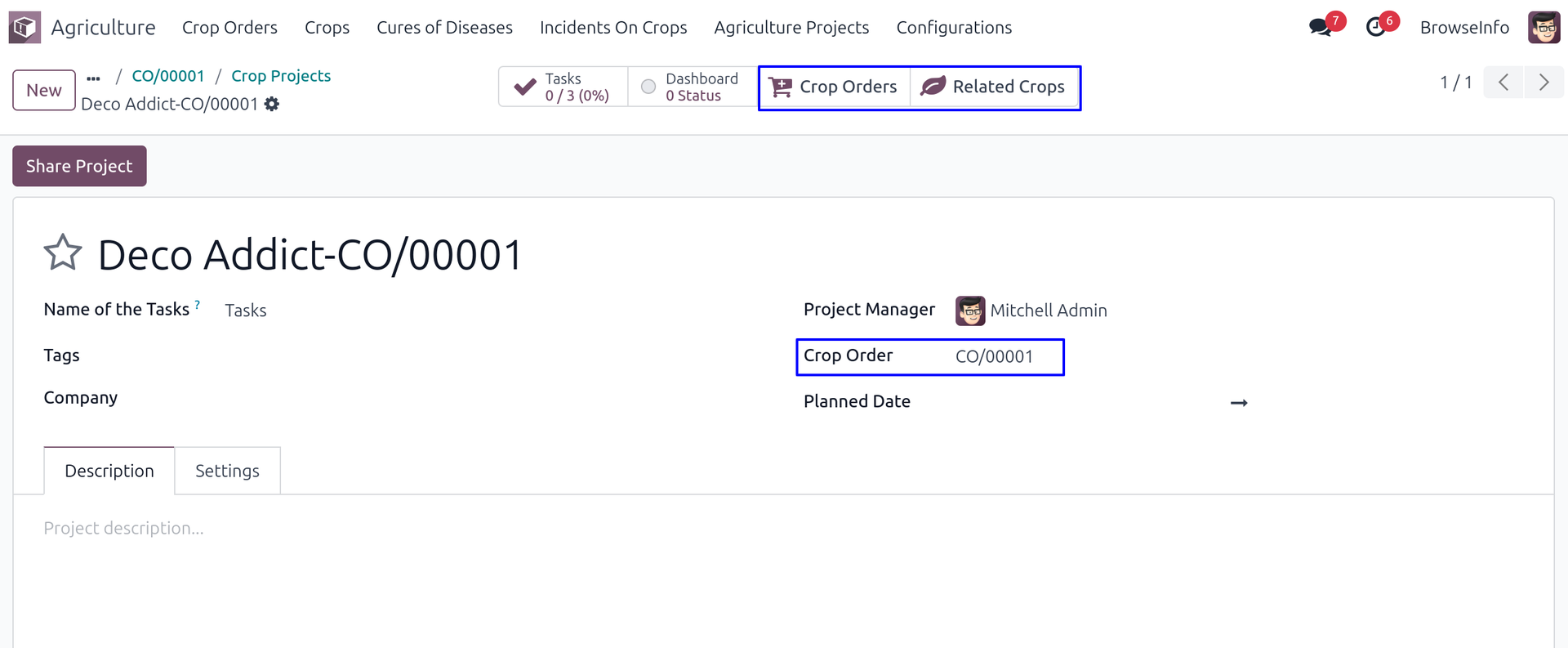
Task: Select the Description tab
Action: coord(109,471)
